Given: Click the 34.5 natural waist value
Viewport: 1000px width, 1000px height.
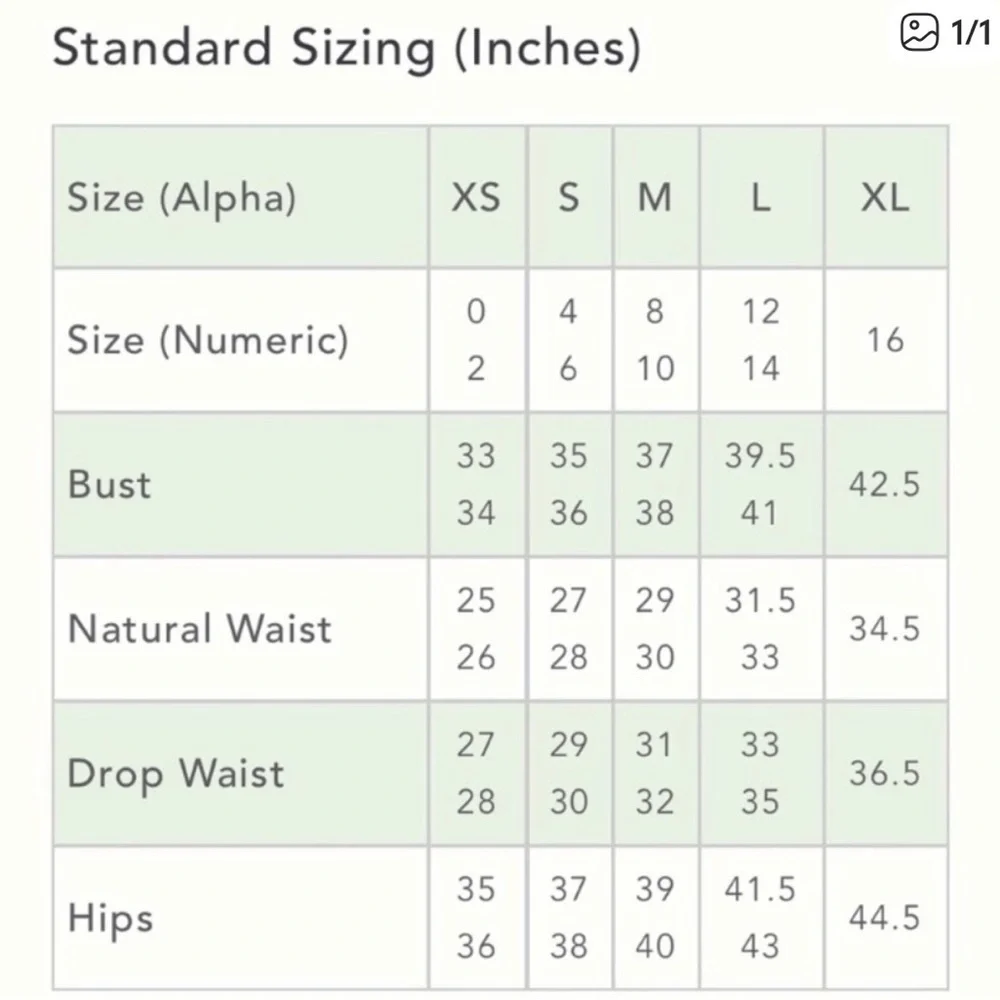Looking at the screenshot, I should (x=885, y=629).
